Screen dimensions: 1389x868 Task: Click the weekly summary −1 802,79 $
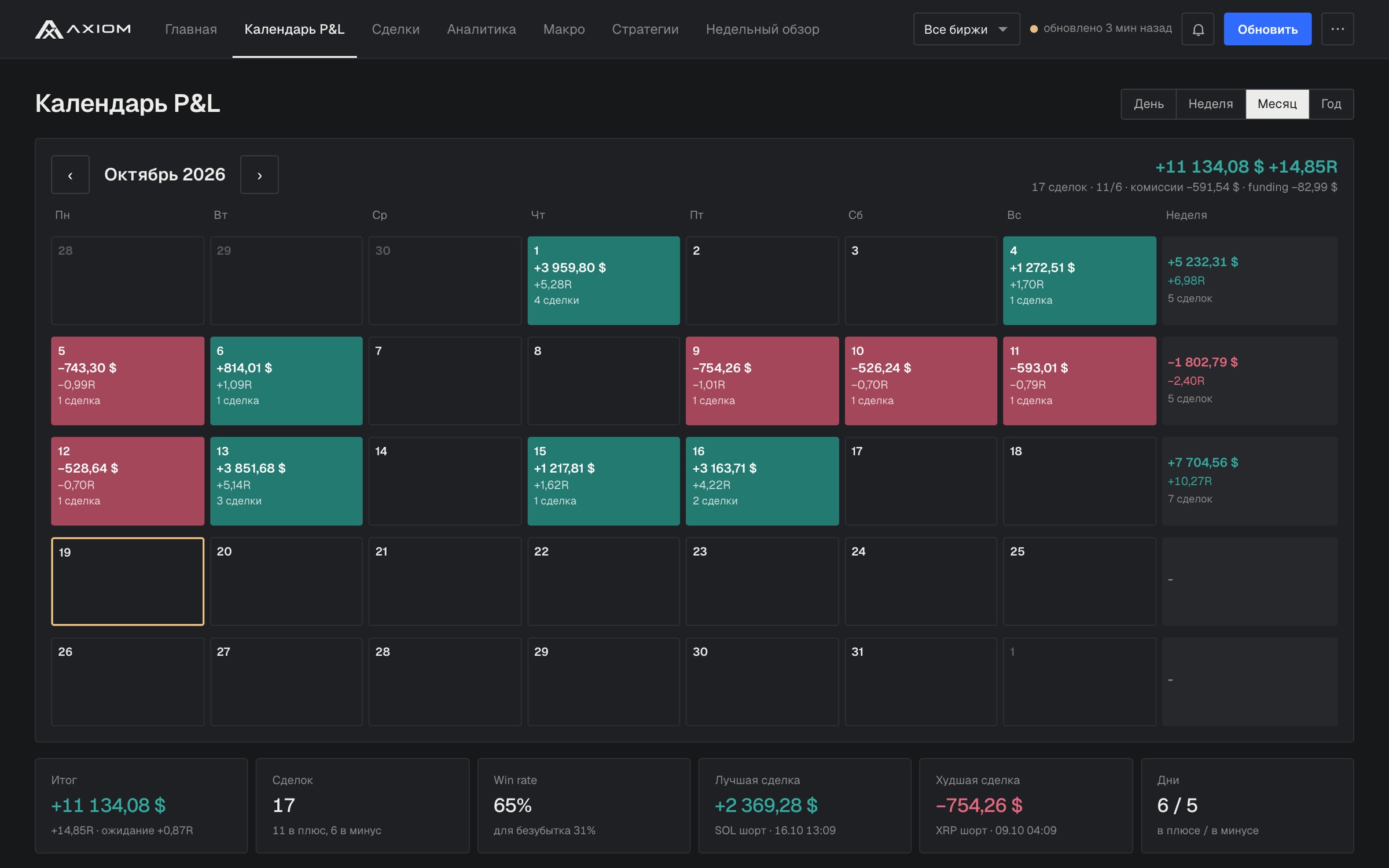[1250, 381]
